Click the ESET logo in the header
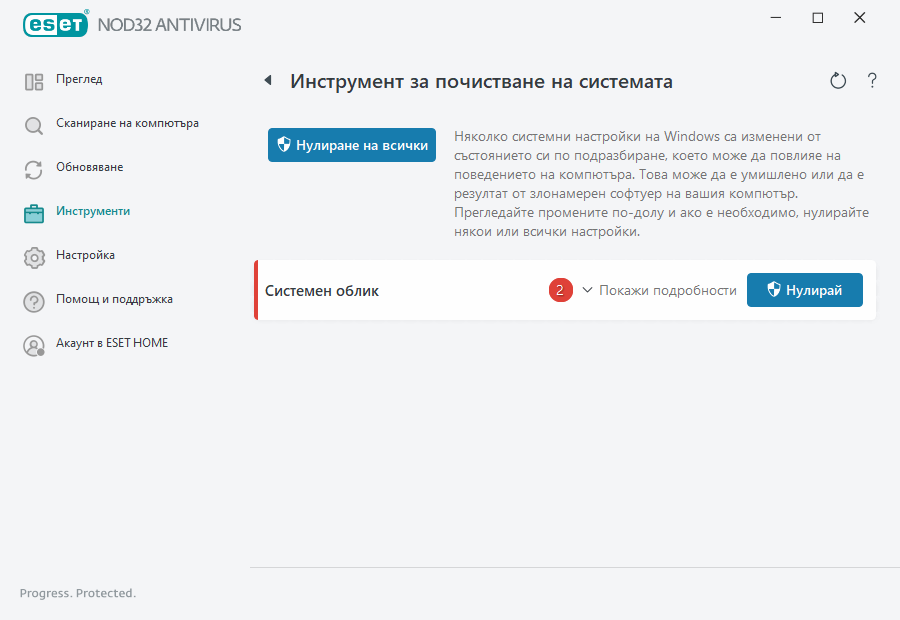The height and width of the screenshot is (620, 900). 55,24
